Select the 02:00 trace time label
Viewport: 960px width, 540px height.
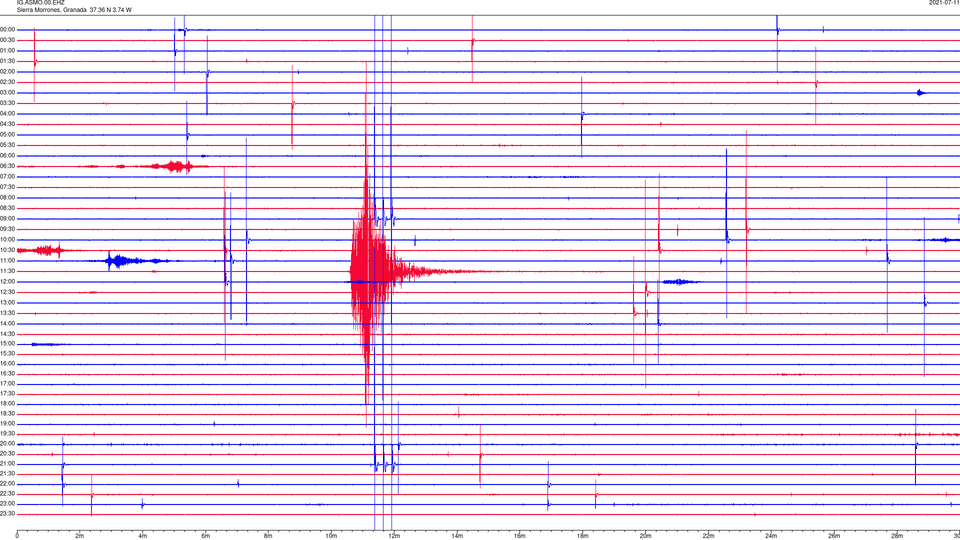tap(8, 72)
